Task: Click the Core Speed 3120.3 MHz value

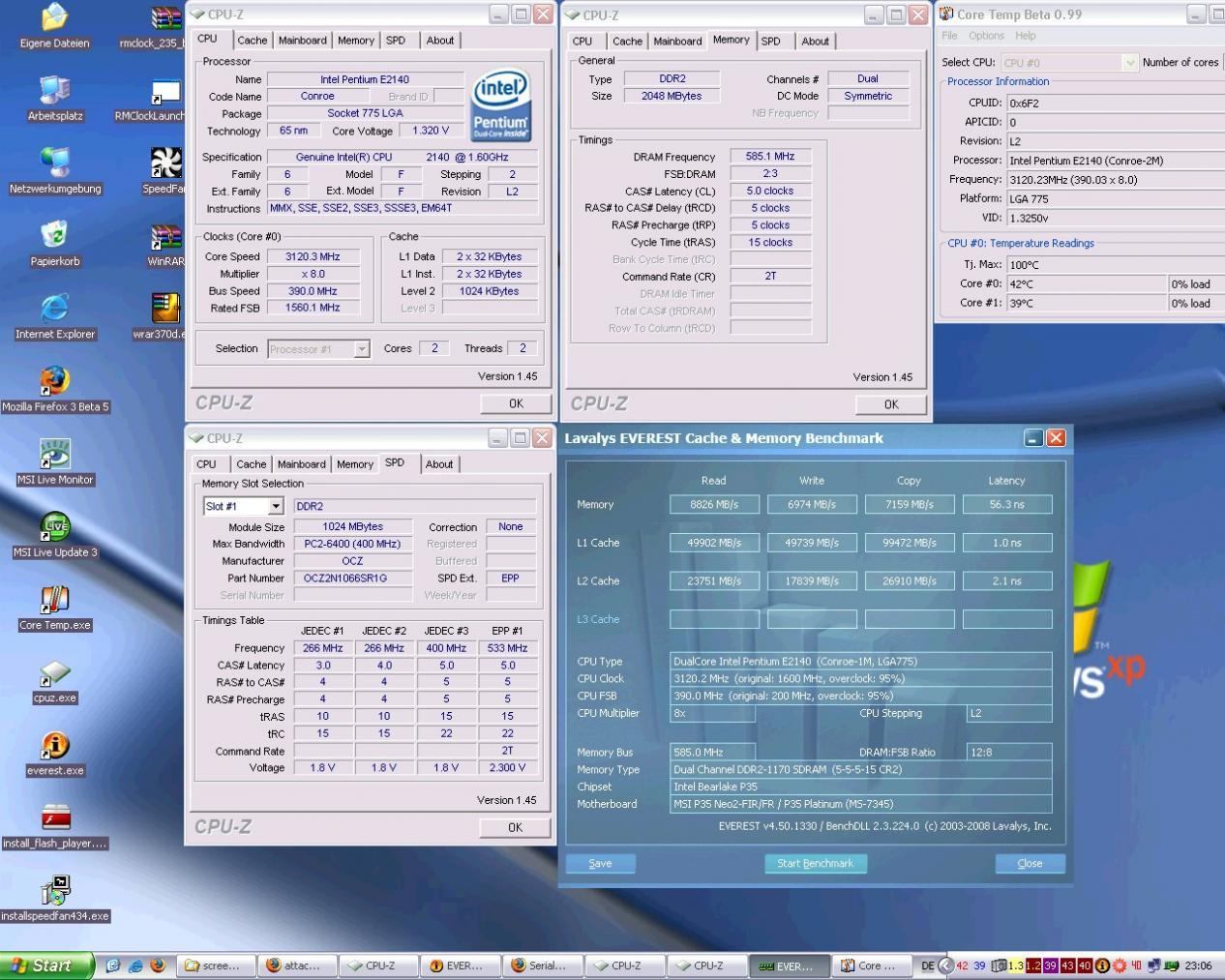Action: [313, 256]
